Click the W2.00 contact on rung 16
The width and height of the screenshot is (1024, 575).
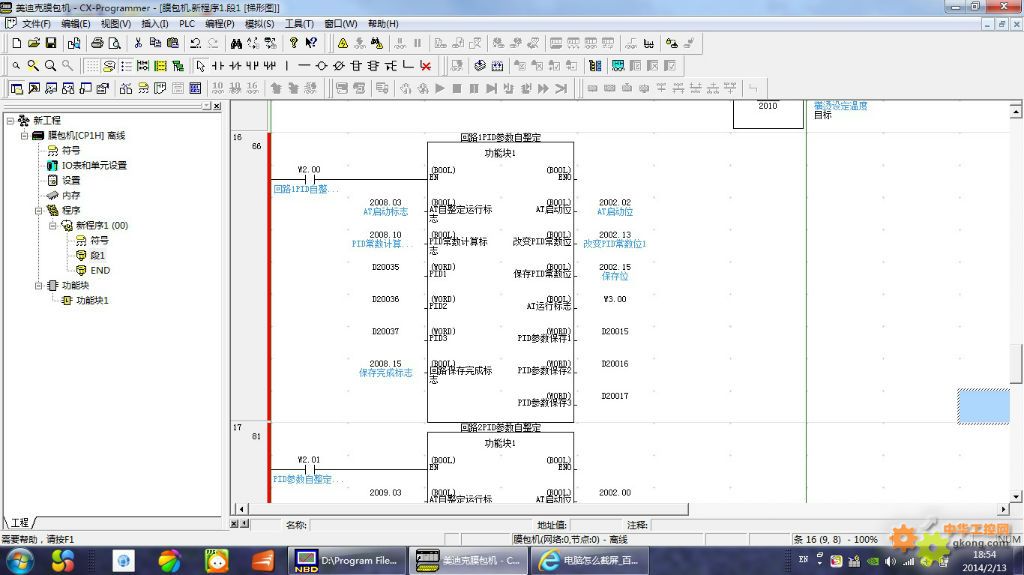coord(310,178)
